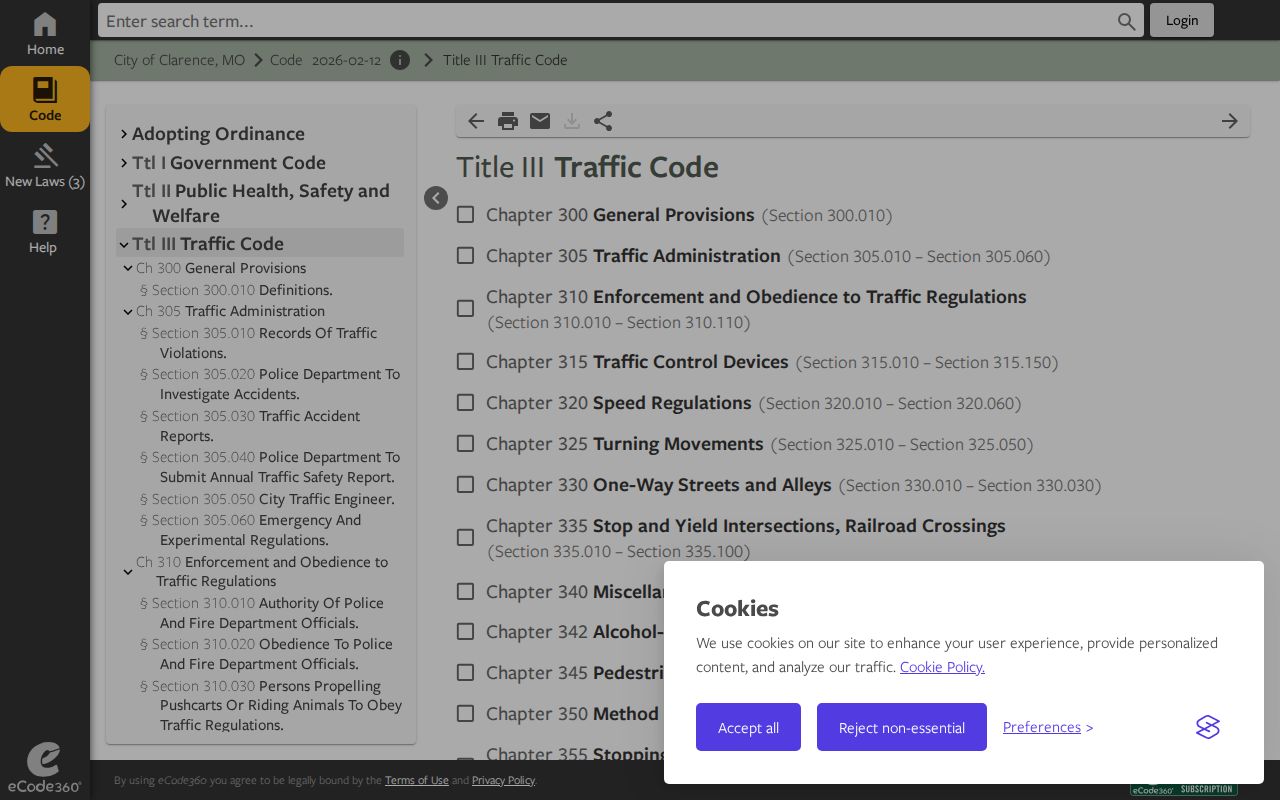Expand Ttl II Public Health, Safety node
Screen dimensions: 1280x800
[x=124, y=204]
